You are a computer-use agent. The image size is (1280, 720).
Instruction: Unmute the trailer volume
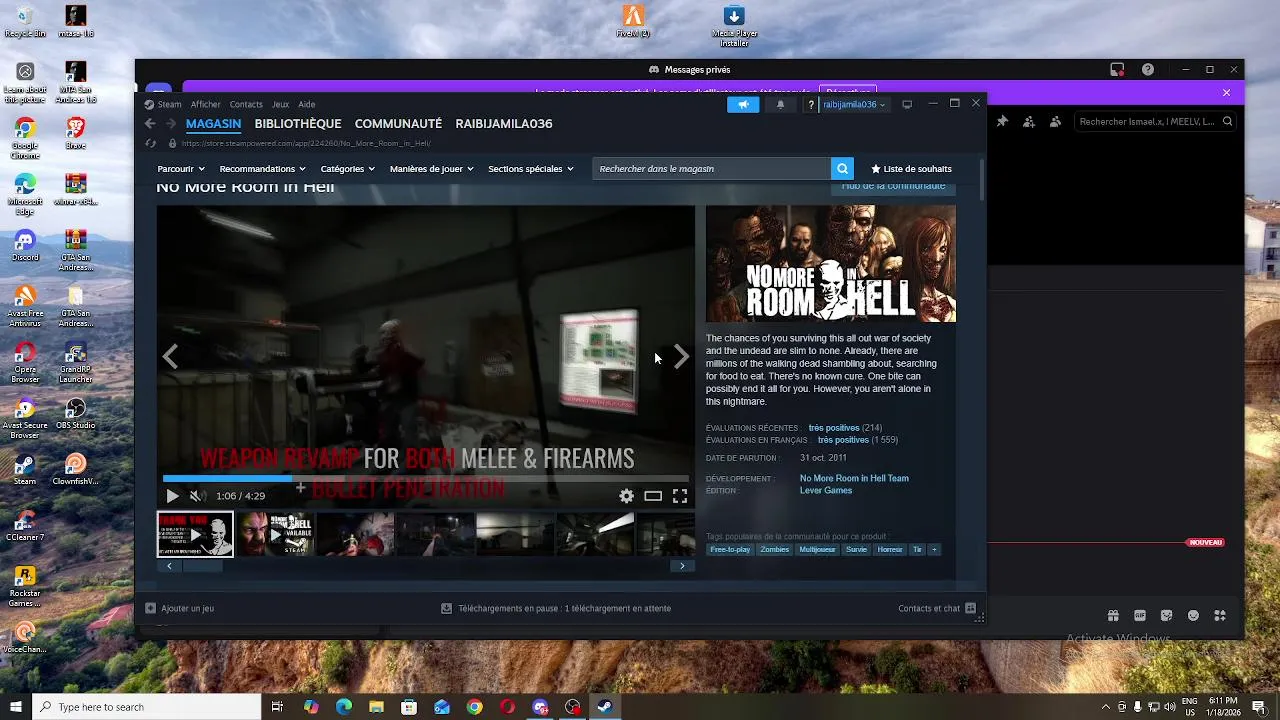(196, 496)
